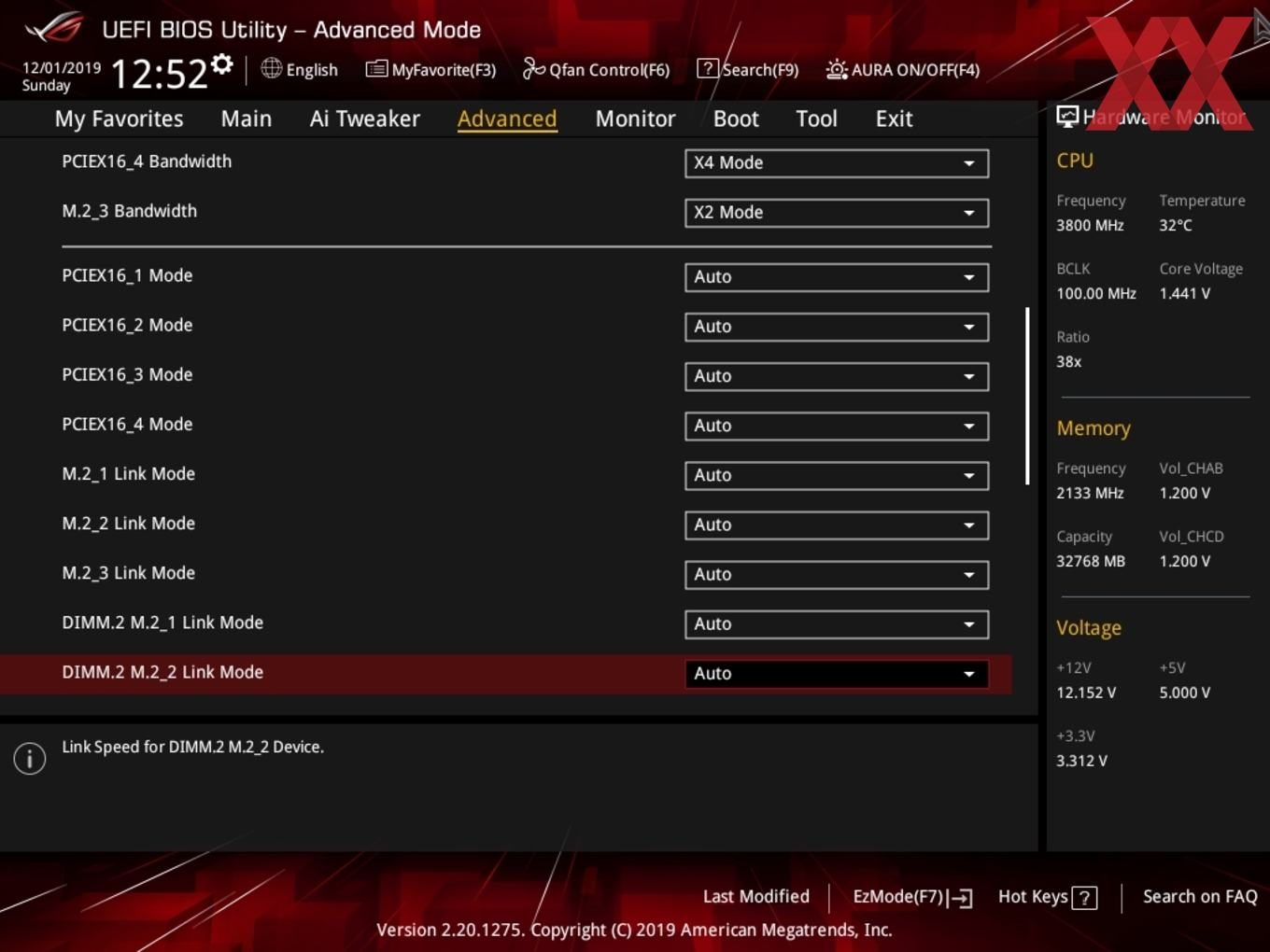Go to the Tool tab
Viewport: 1270px width, 952px height.
[816, 119]
